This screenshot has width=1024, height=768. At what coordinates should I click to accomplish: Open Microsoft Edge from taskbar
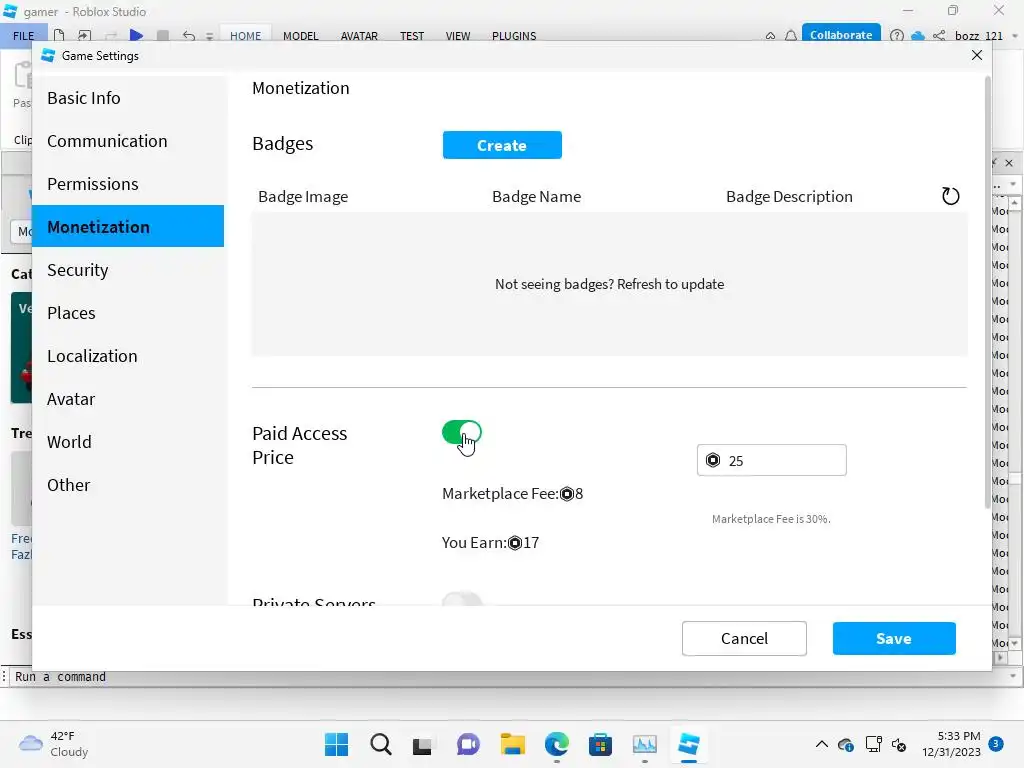(x=556, y=744)
